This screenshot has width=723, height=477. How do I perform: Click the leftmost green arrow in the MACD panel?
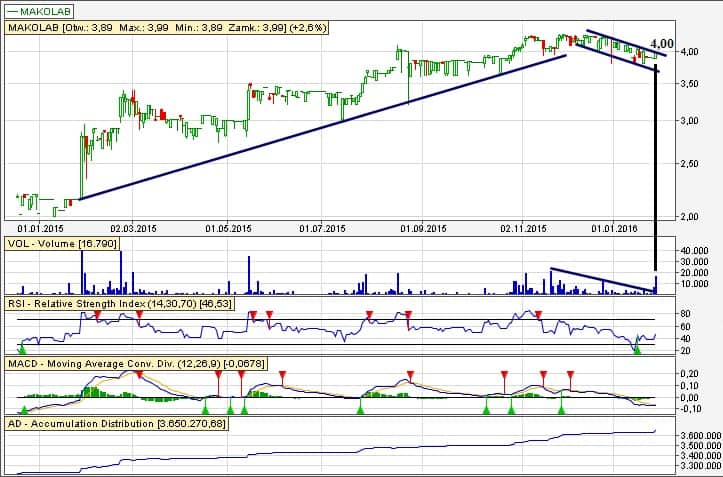[23, 408]
